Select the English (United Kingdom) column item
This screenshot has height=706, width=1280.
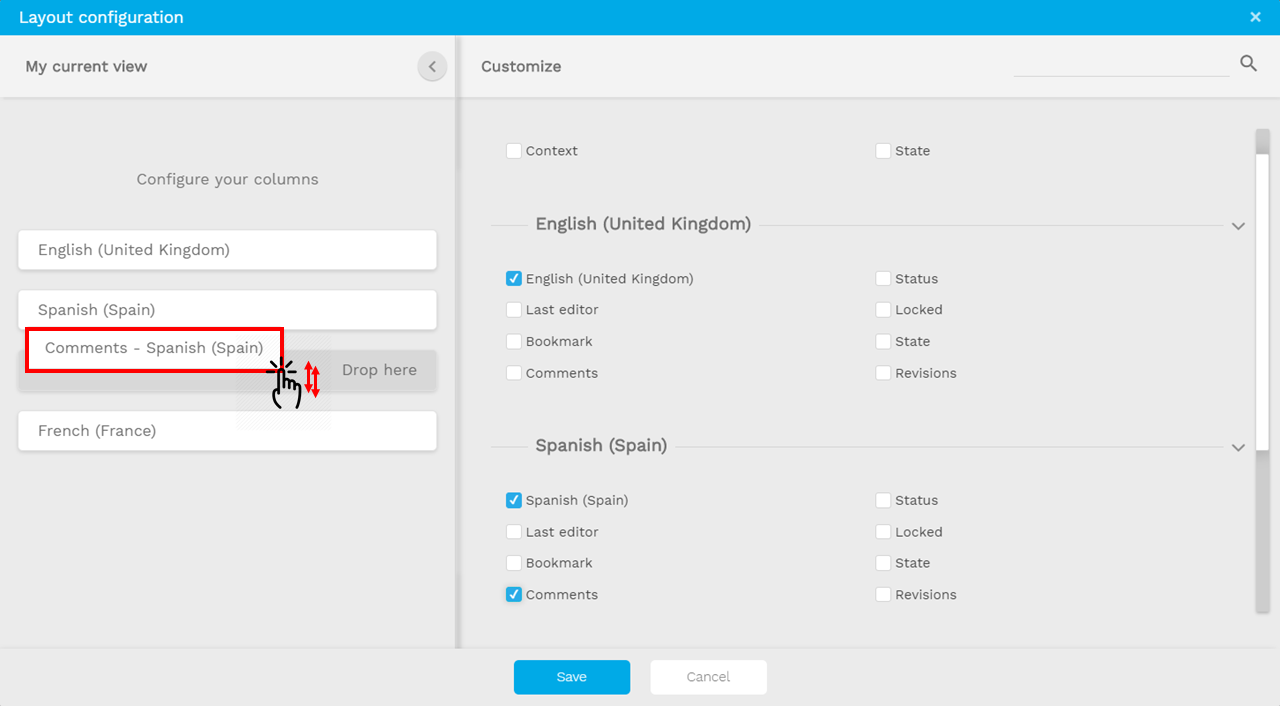(227, 250)
